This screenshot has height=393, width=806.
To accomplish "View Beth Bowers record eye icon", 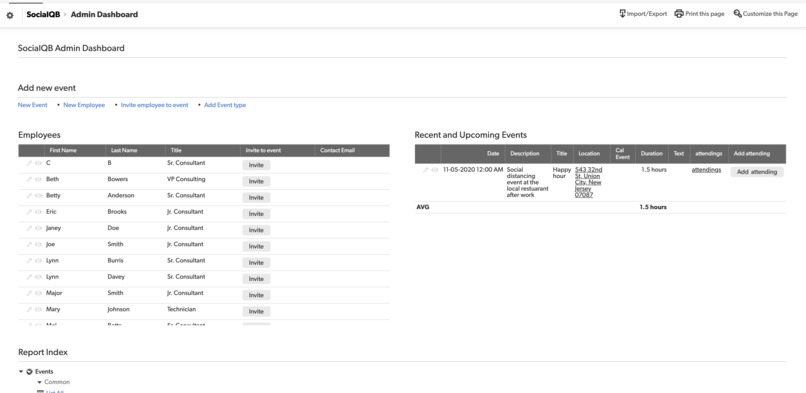I will [x=38, y=179].
